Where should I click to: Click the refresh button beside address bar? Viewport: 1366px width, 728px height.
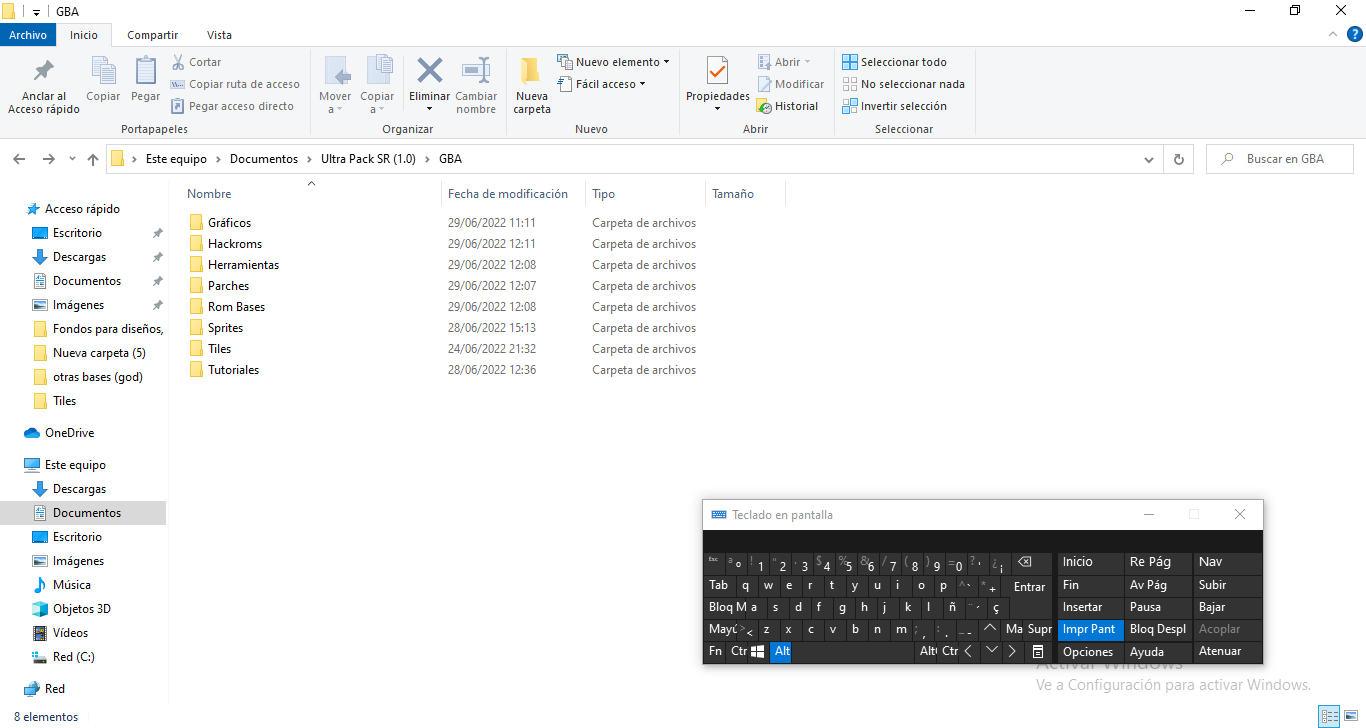tap(1178, 159)
